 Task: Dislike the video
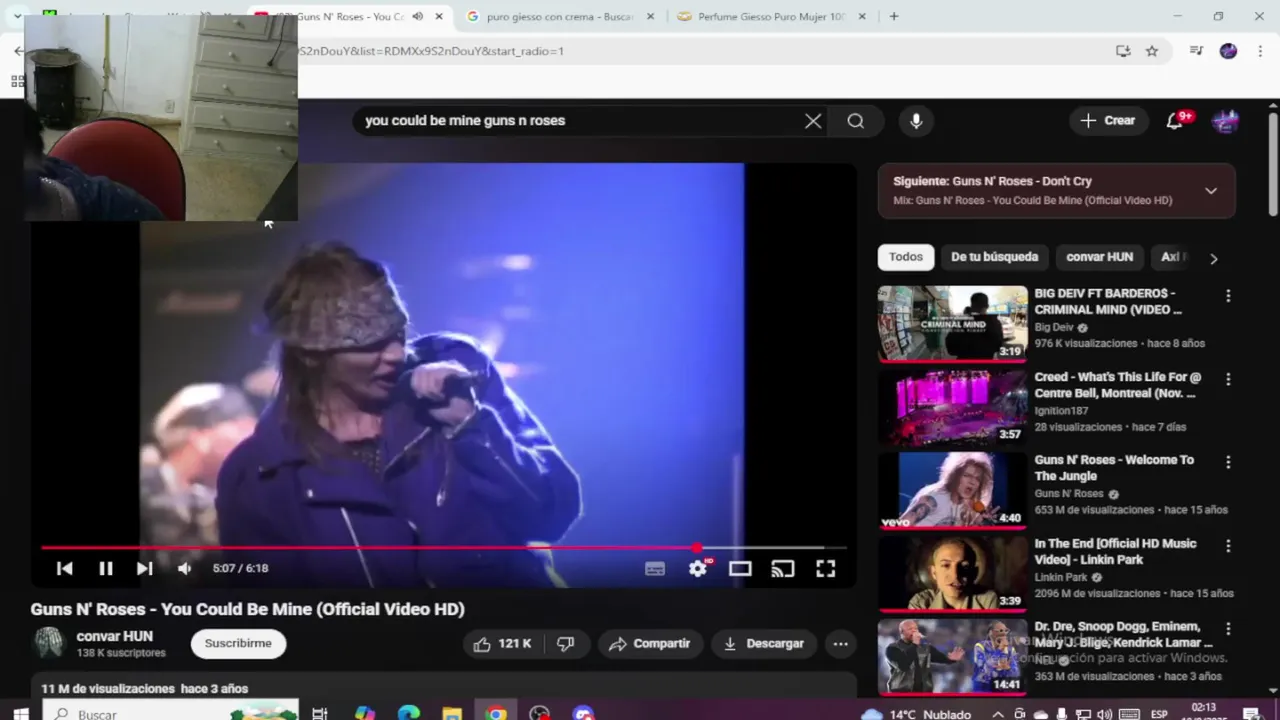pos(565,644)
